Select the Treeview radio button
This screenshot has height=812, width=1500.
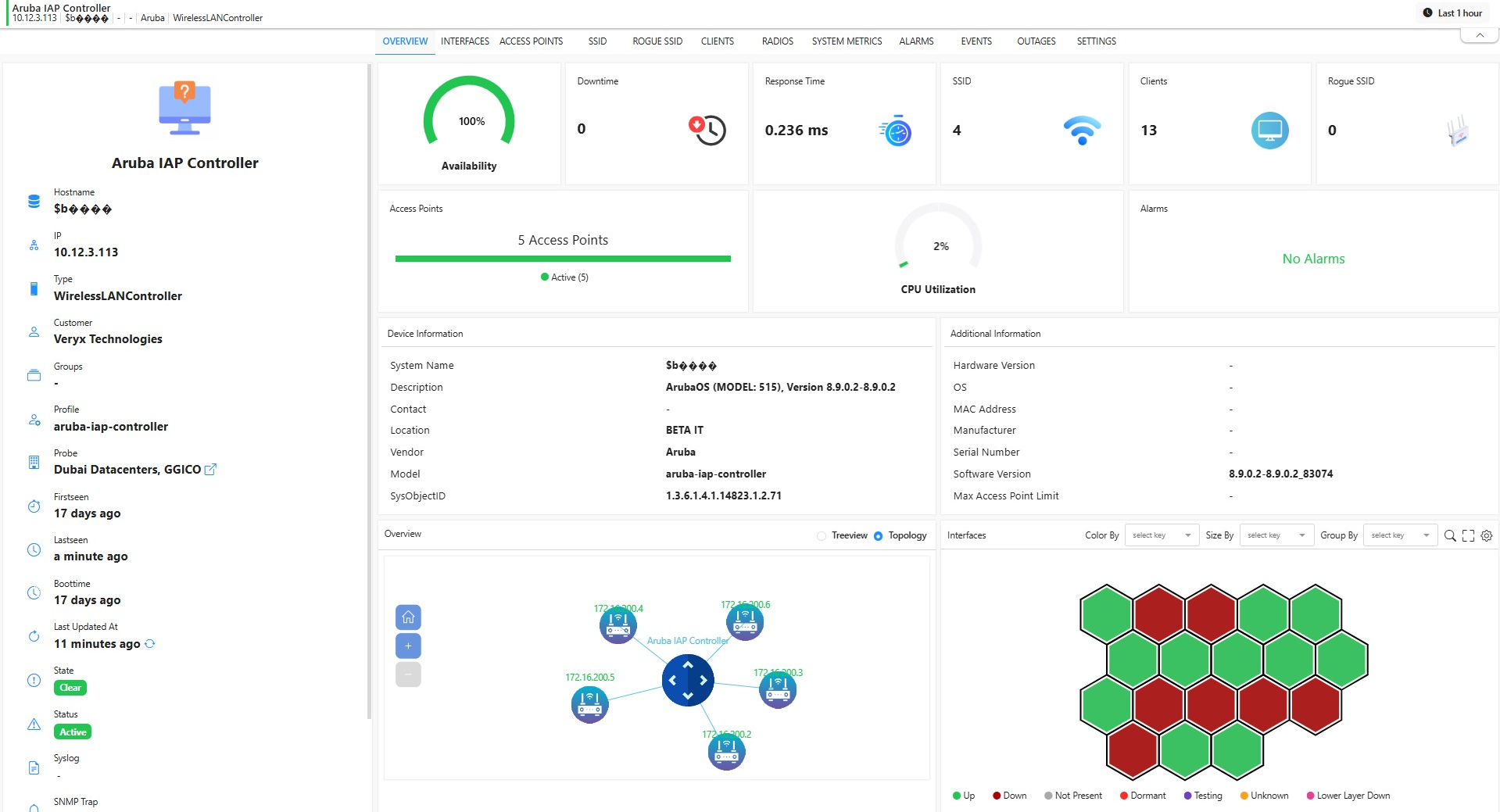click(822, 536)
